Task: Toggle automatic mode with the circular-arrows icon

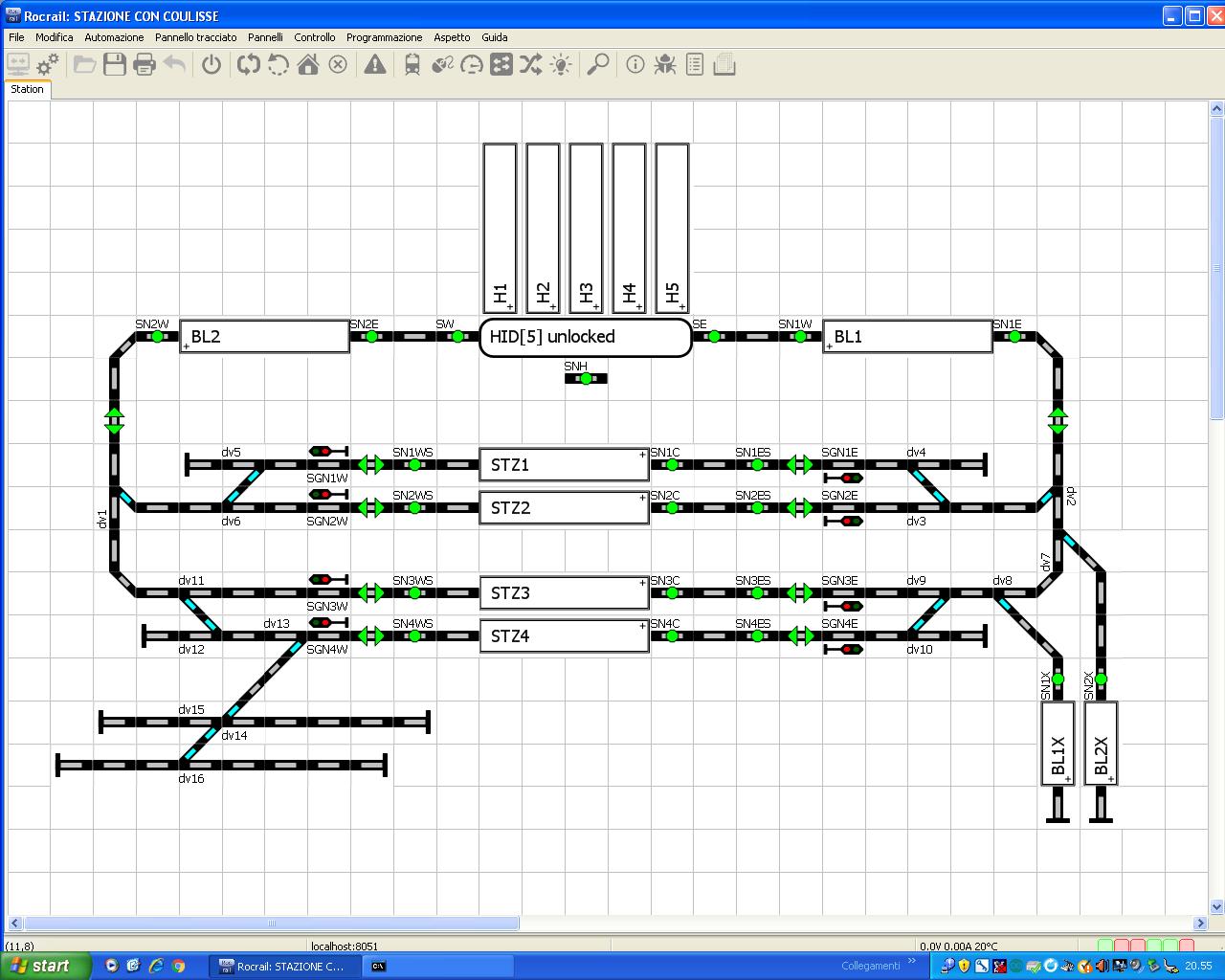Action: coord(249,64)
